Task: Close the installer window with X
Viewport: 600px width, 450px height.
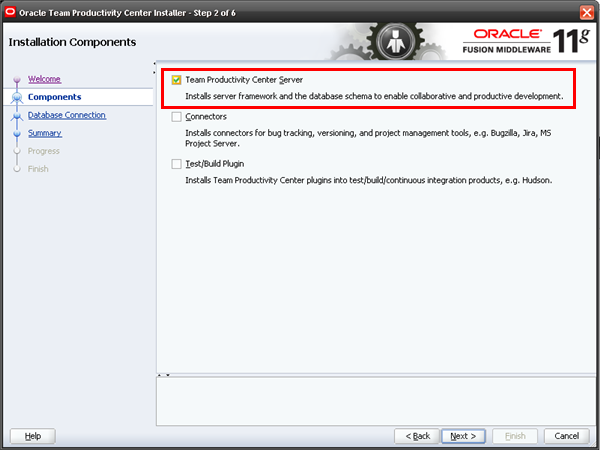Action: click(587, 13)
